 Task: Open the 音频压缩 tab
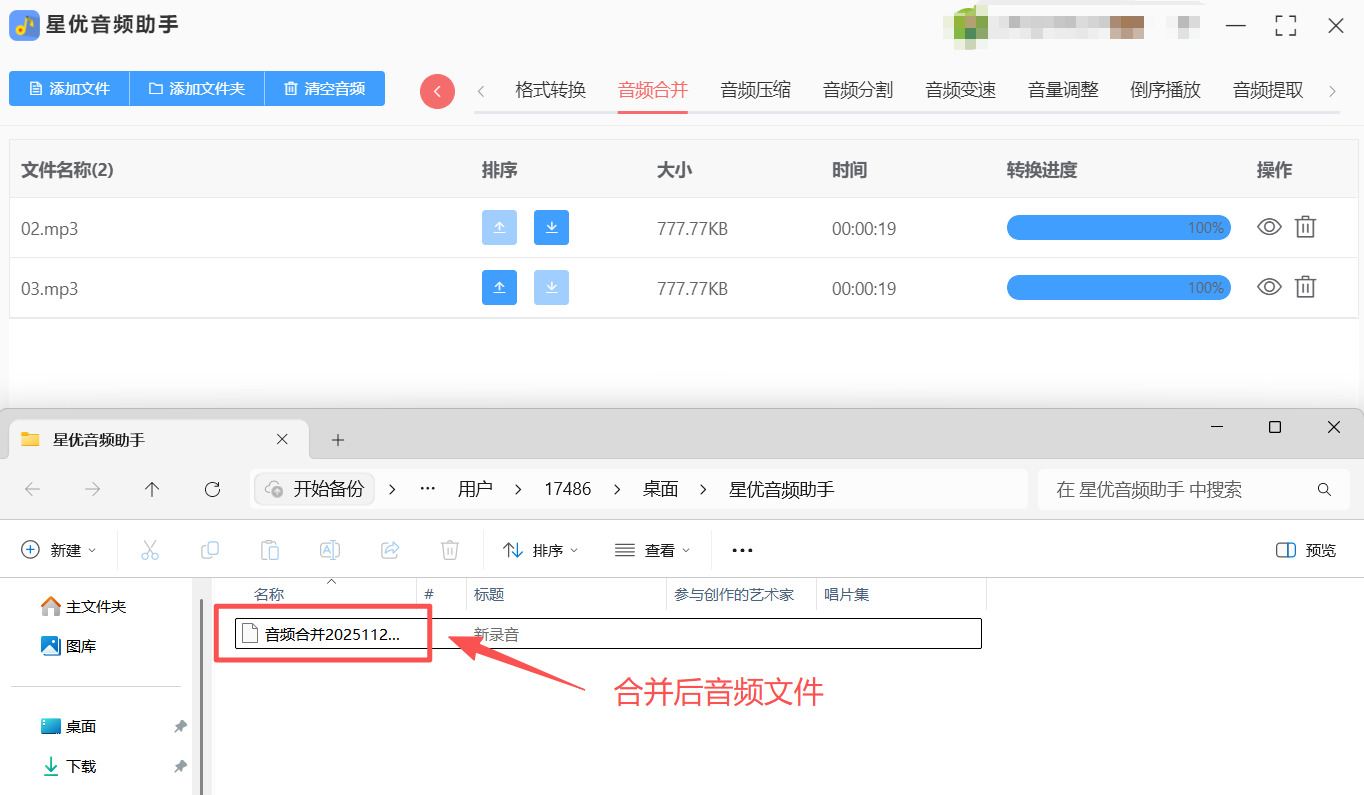click(756, 90)
